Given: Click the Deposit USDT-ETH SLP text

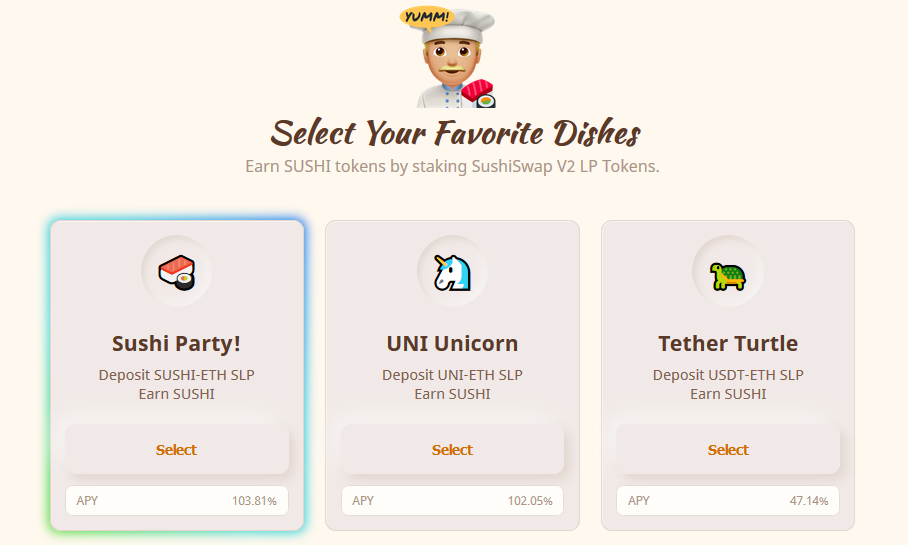Looking at the screenshot, I should tap(728, 375).
